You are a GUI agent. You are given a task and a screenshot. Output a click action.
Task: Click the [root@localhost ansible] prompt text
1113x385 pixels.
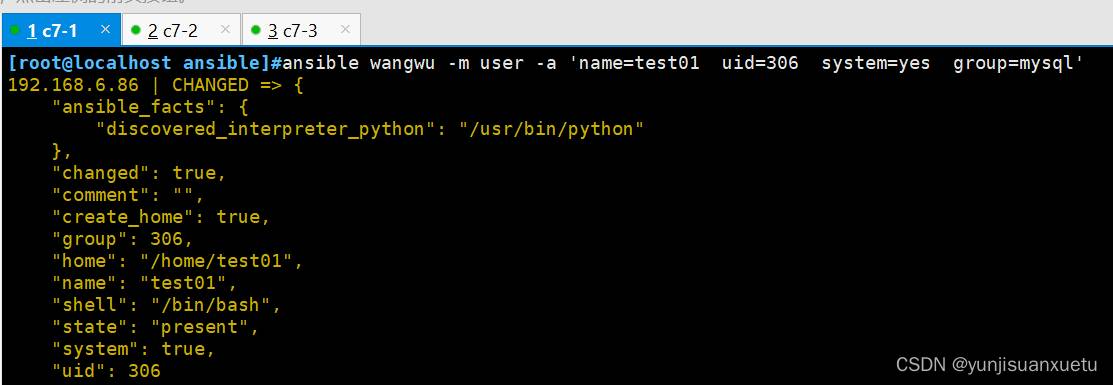[139, 63]
